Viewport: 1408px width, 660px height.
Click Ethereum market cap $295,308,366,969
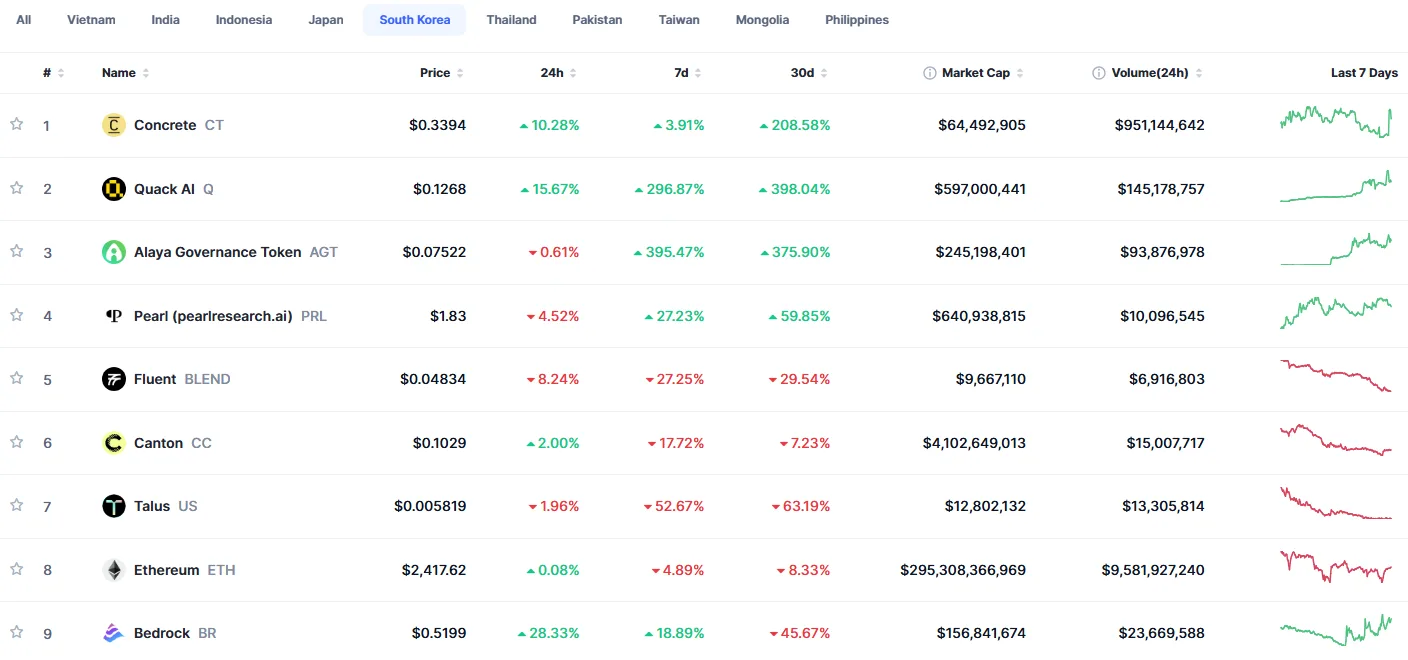[x=963, y=570]
